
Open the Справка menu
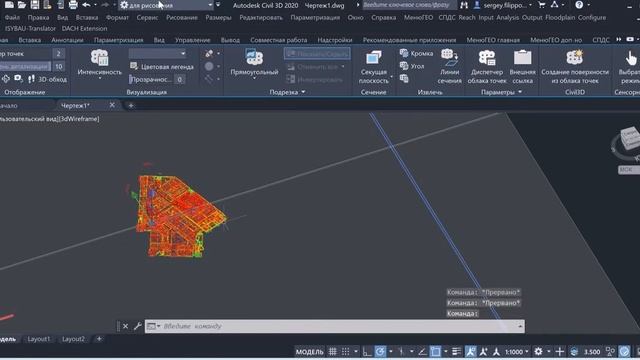(x=383, y=18)
